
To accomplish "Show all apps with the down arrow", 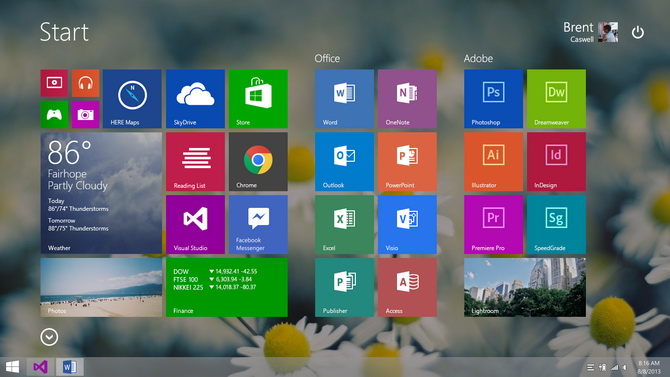I will pos(49,337).
